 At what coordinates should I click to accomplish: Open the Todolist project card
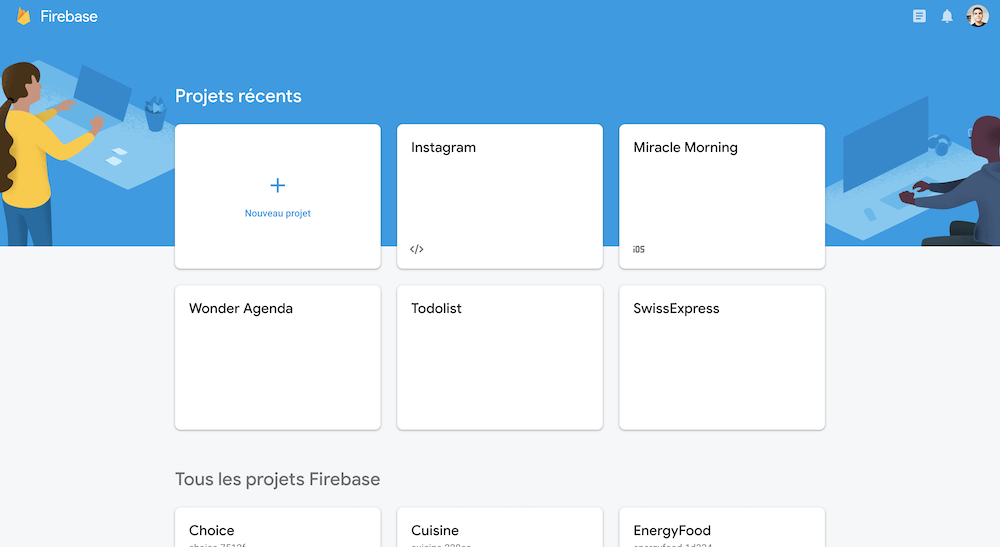coord(499,357)
